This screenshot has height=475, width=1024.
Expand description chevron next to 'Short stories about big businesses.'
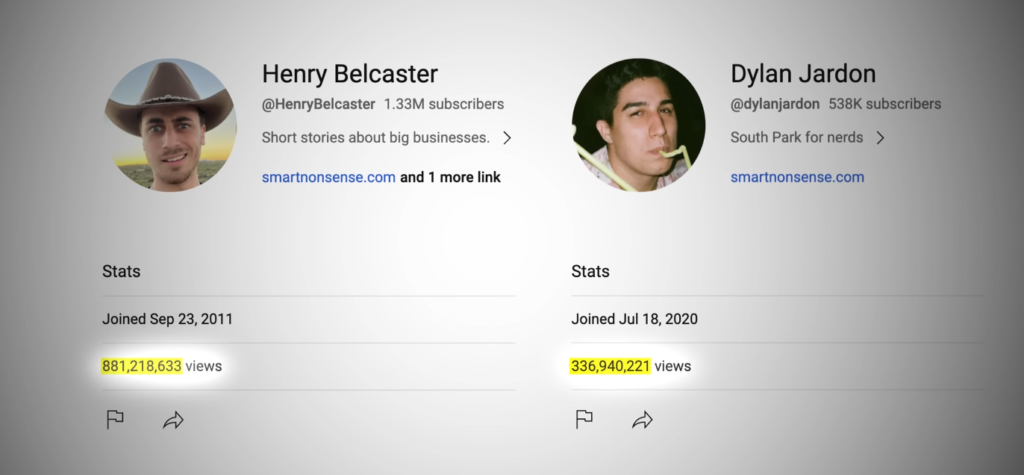click(x=507, y=138)
